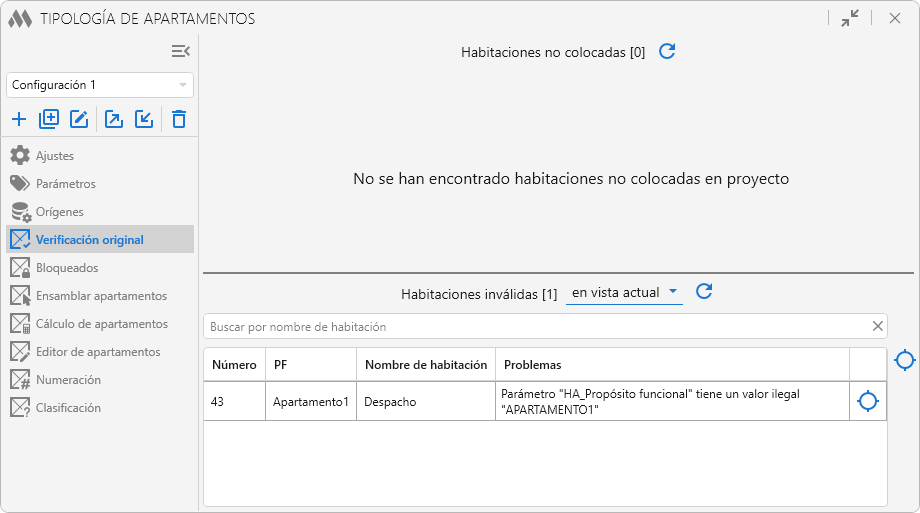
Task: Import configuration with the incoming arrow icon
Action: [144, 120]
